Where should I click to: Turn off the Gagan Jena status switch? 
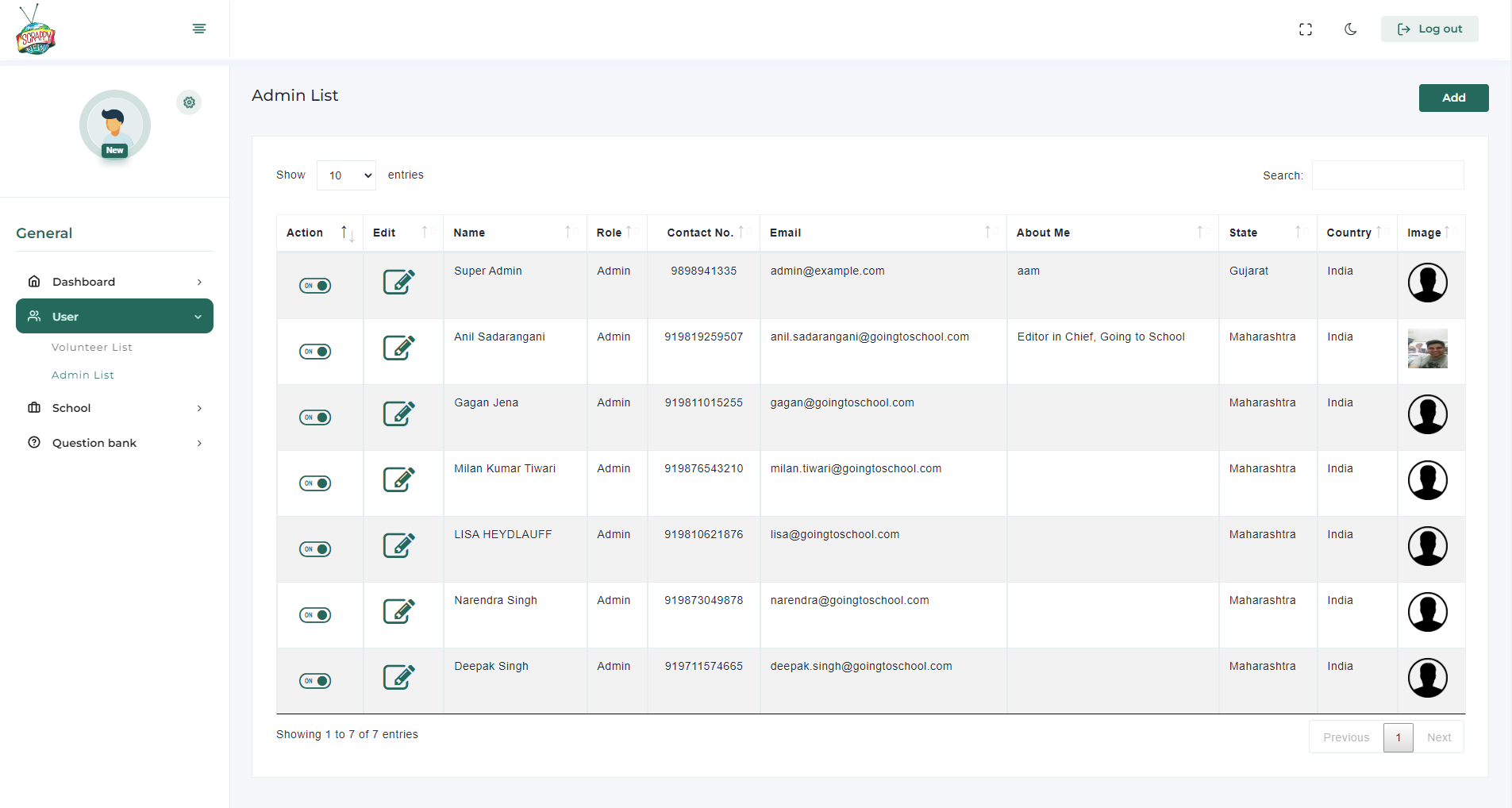coord(315,417)
